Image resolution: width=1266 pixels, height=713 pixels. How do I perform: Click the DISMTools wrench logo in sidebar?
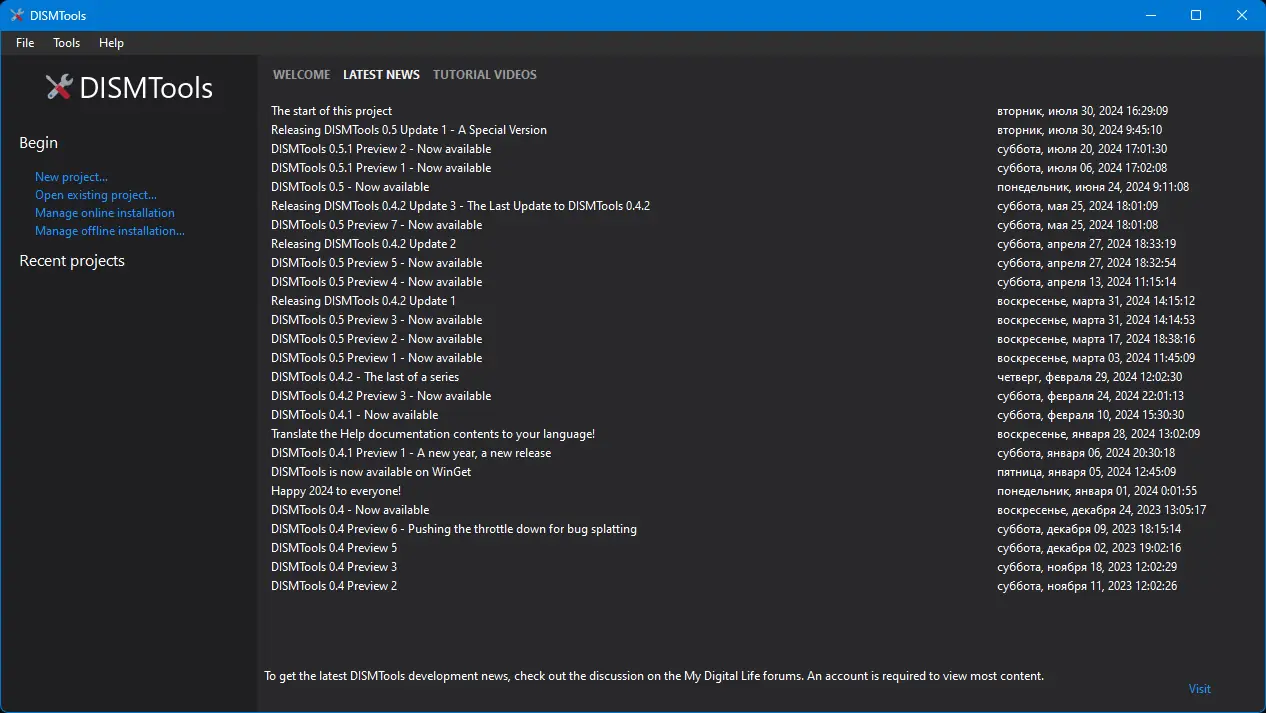60,87
